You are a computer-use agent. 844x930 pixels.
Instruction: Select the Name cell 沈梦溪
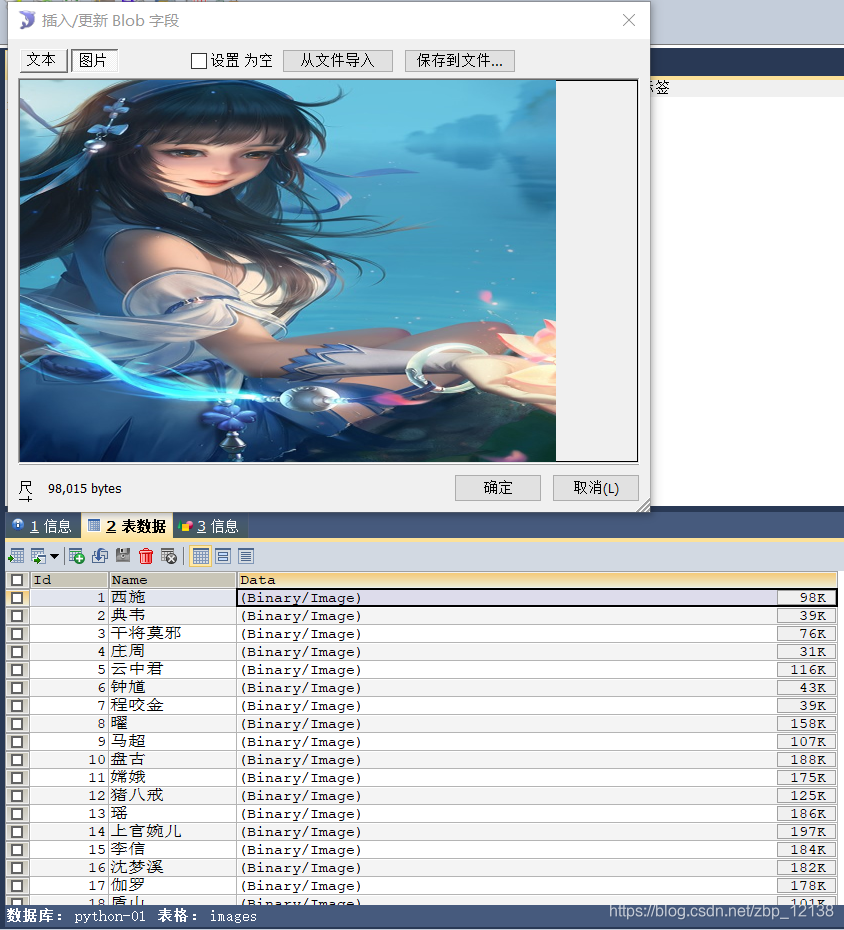coord(173,868)
